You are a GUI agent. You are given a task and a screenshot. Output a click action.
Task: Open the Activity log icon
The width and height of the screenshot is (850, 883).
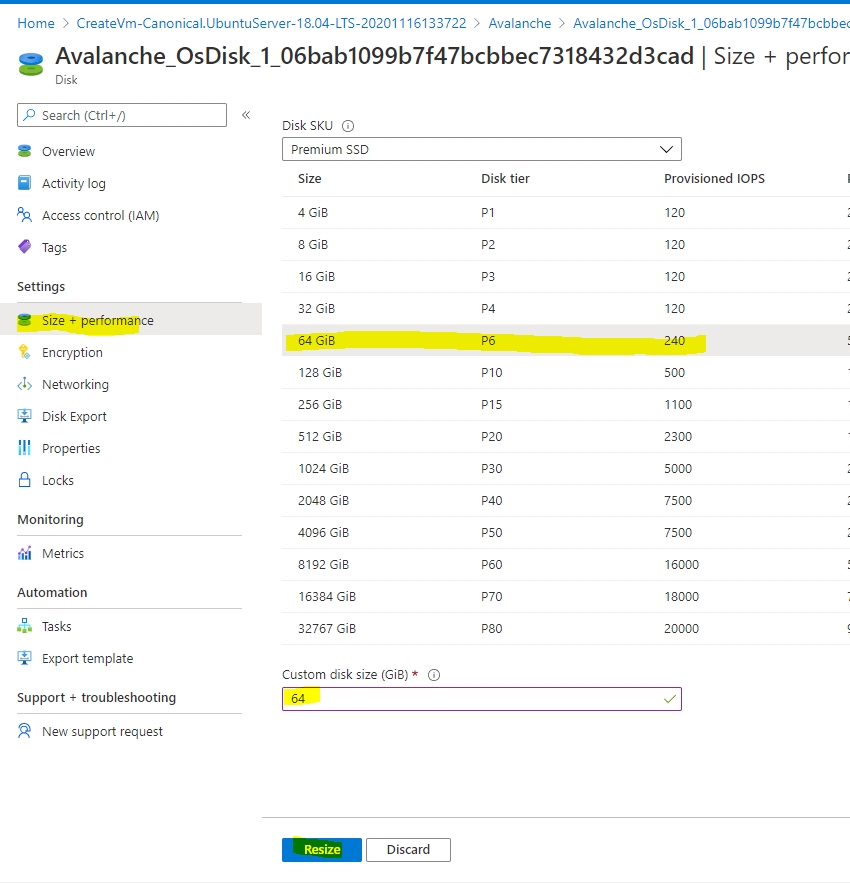25,183
